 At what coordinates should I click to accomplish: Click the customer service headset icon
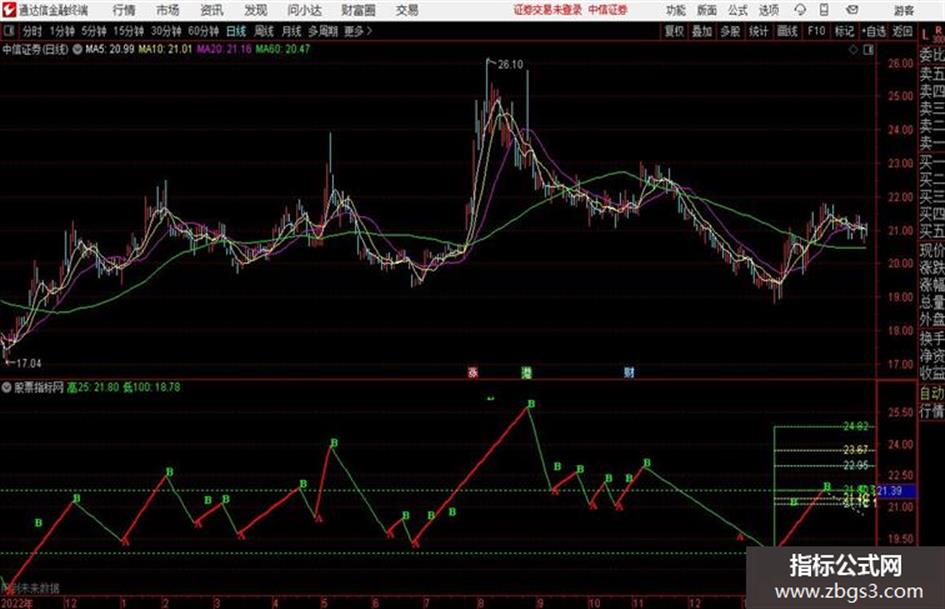coord(800,10)
